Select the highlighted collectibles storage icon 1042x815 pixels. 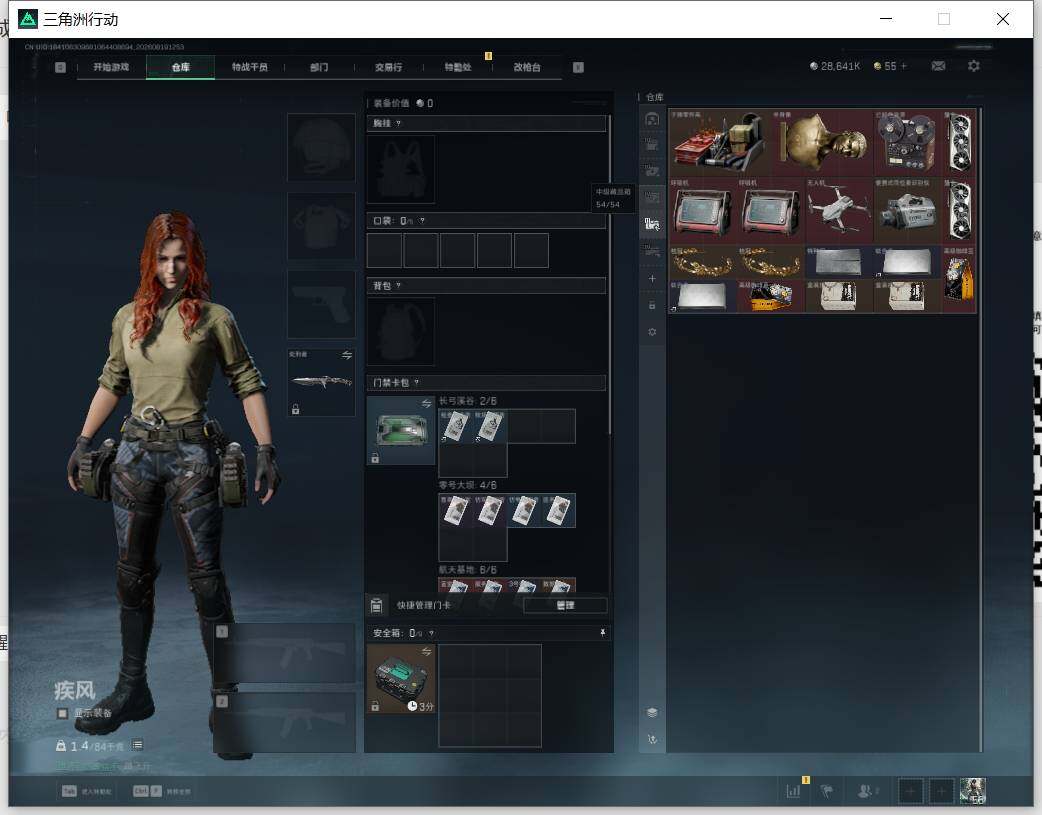[652, 224]
